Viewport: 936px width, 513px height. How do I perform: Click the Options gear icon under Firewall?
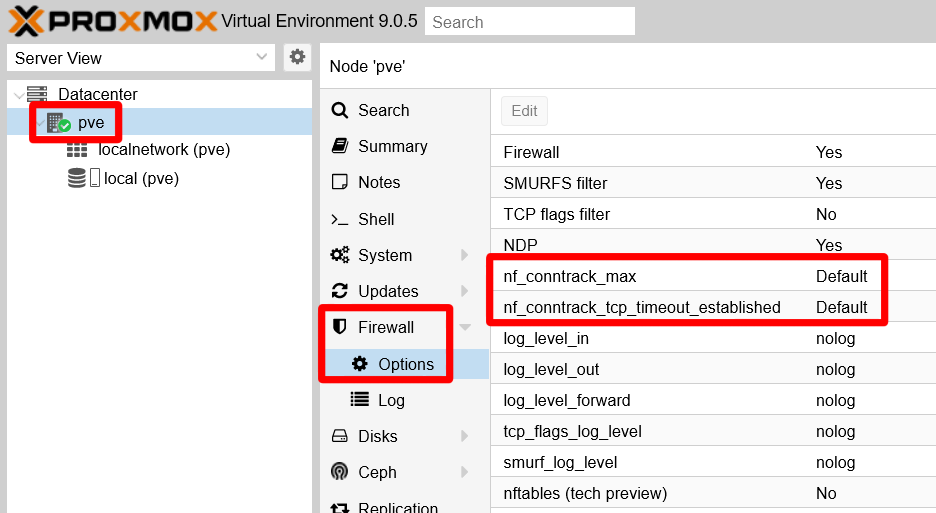tap(359, 363)
